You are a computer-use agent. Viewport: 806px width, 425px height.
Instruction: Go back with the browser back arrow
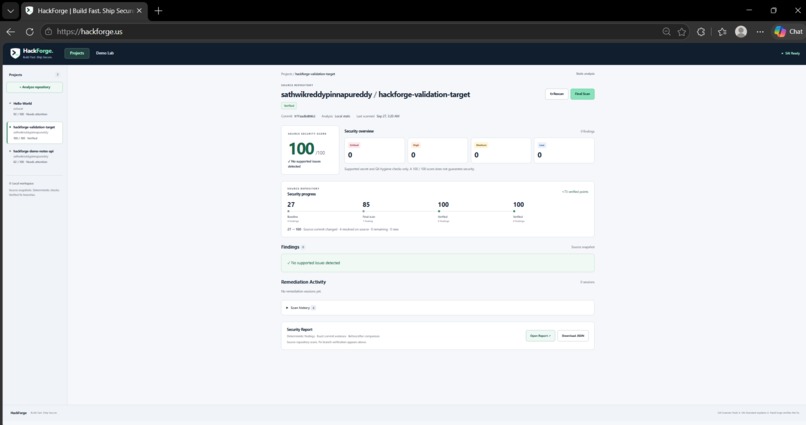pos(10,31)
